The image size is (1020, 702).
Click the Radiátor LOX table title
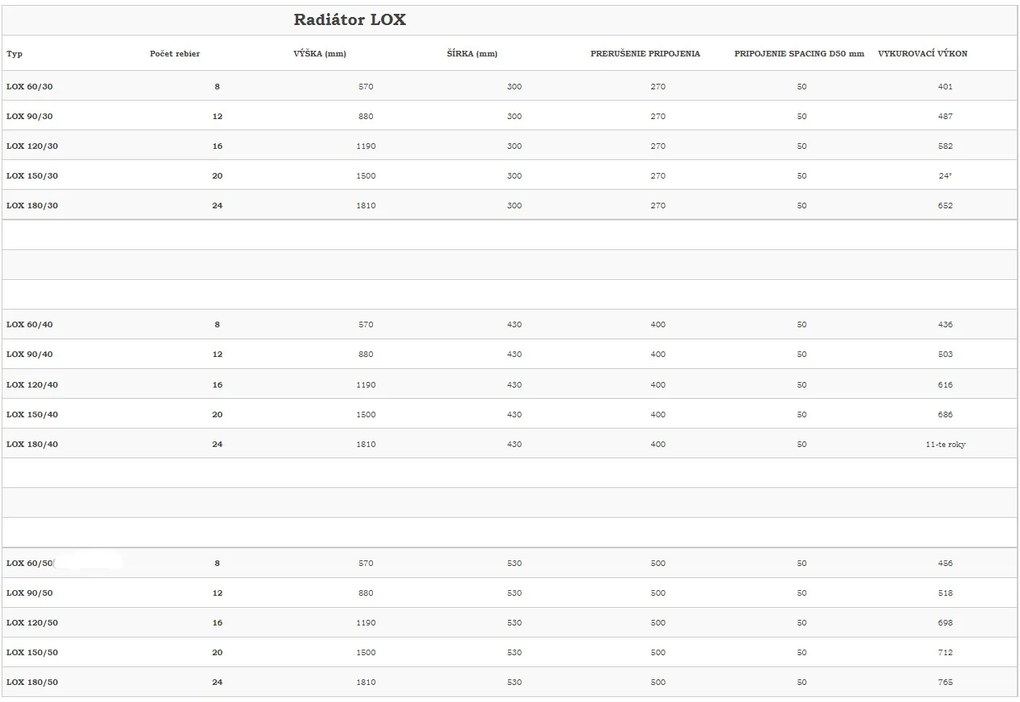pos(349,20)
